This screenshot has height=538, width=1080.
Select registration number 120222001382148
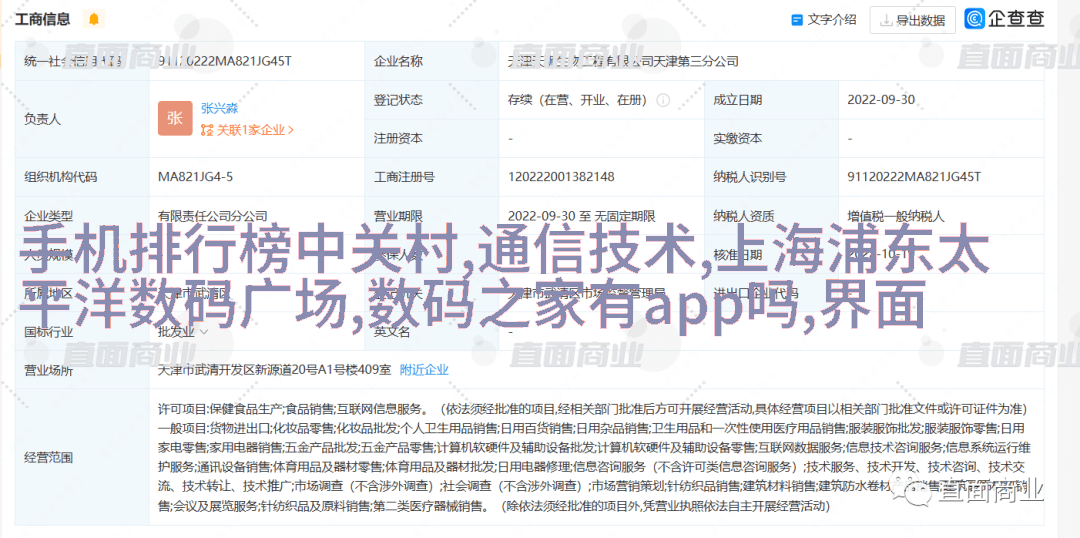[x=561, y=177]
